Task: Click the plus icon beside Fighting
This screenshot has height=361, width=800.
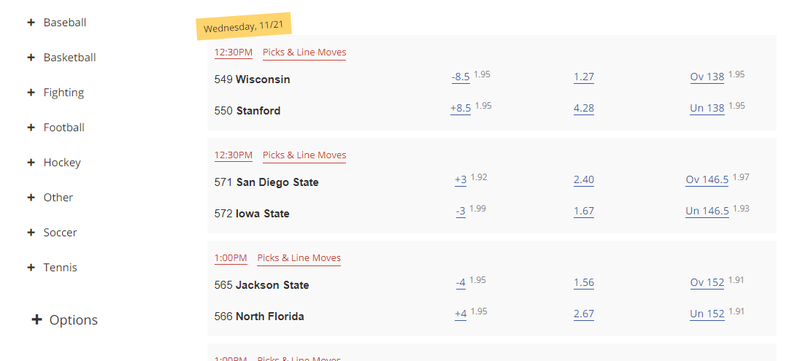Action: pyautogui.click(x=31, y=92)
